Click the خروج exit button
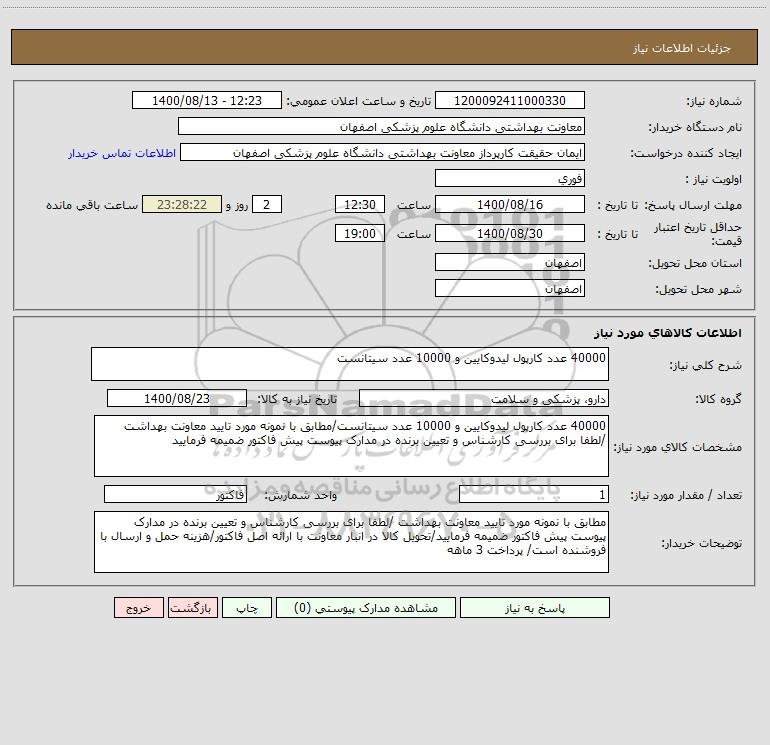Image resolution: width=770 pixels, height=745 pixels. (x=138, y=607)
